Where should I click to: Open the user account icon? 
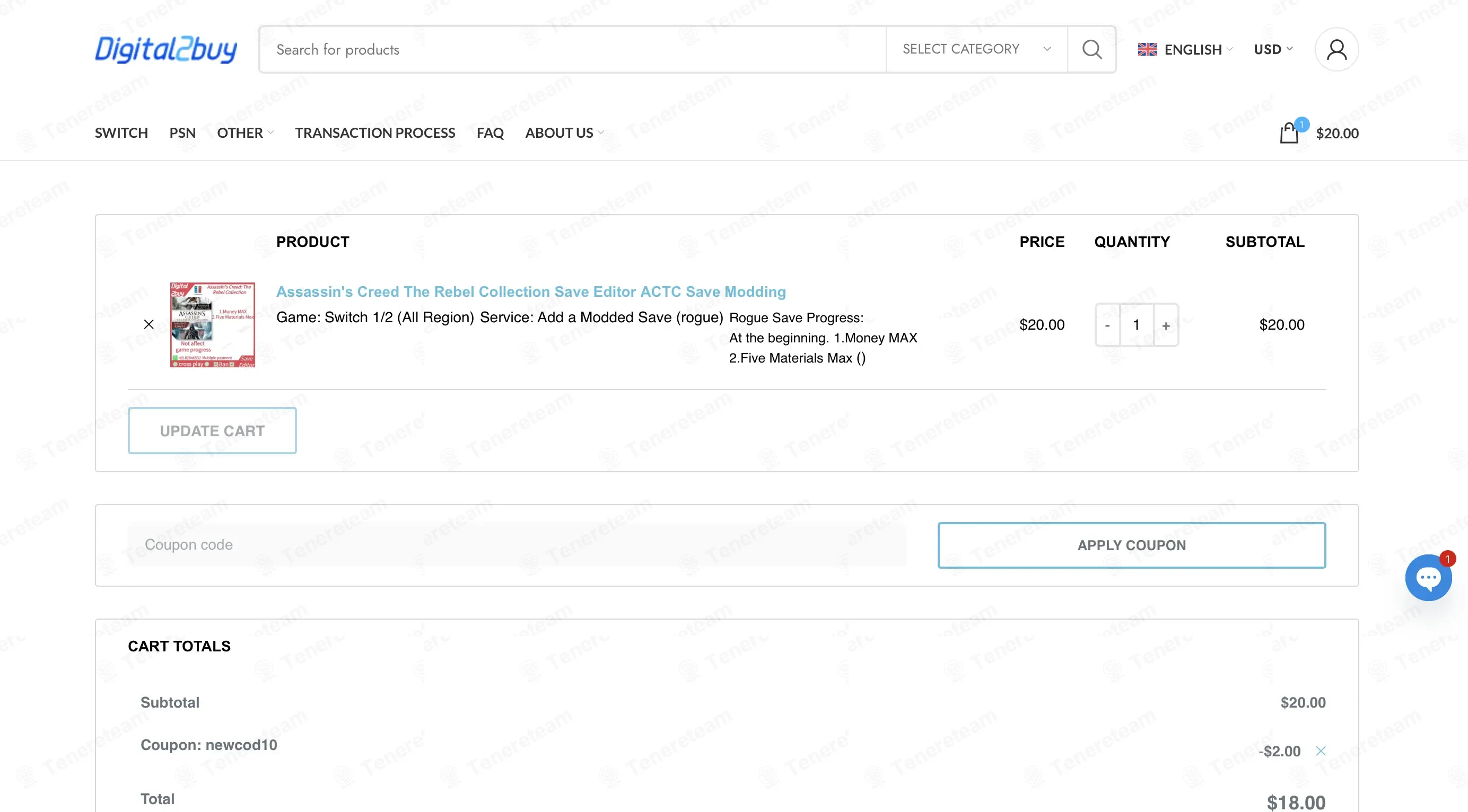(1336, 49)
